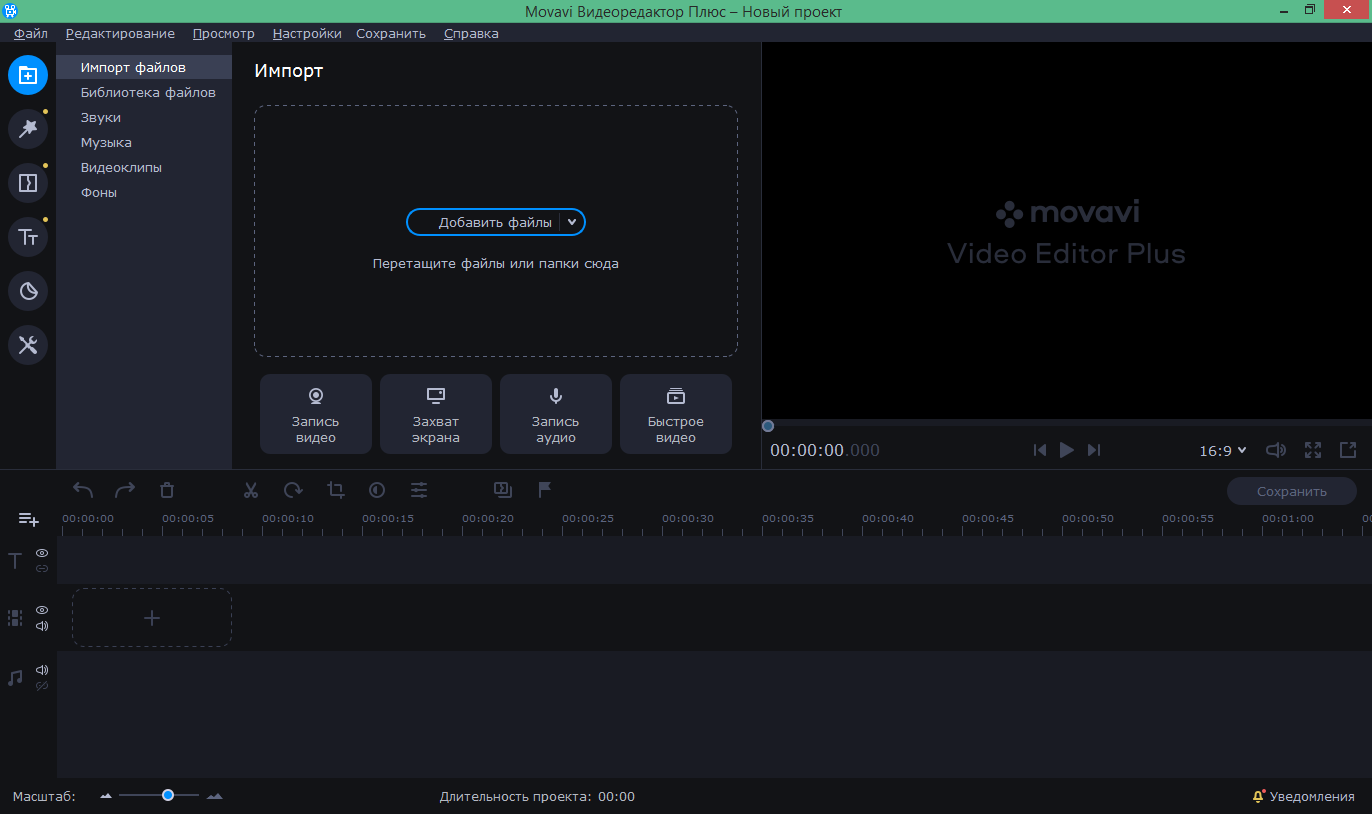The image size is (1372, 814).
Task: Click the Запись аудио button
Action: pyautogui.click(x=556, y=413)
